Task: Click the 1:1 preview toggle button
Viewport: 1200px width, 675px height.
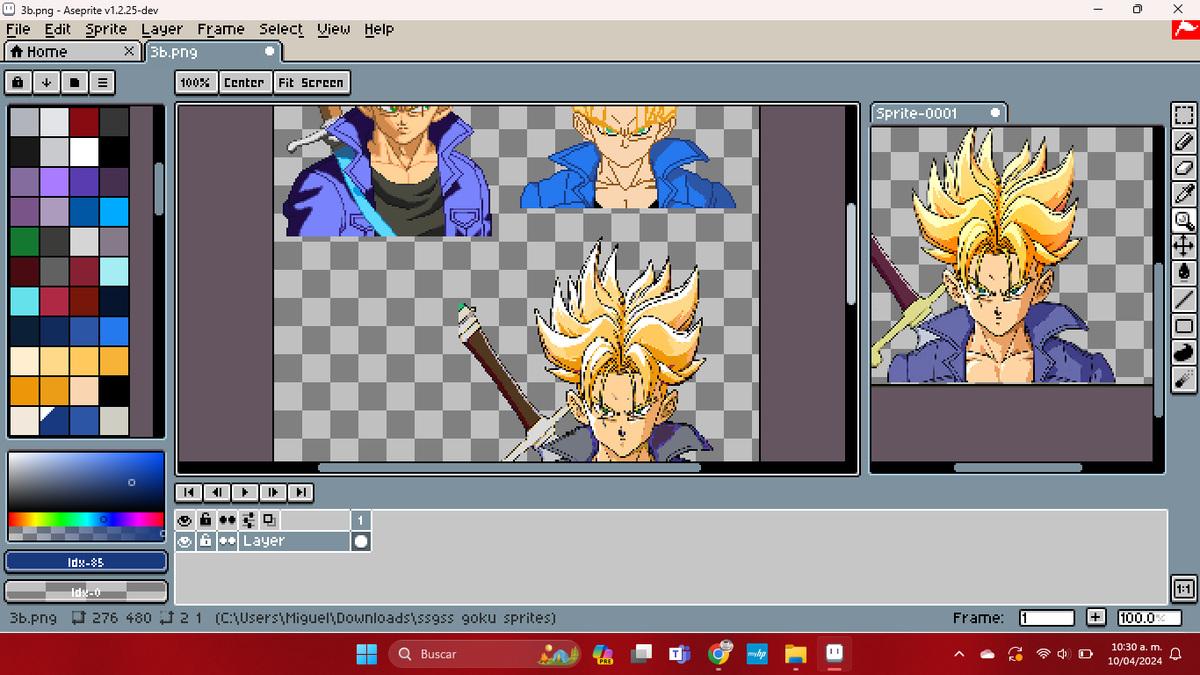Action: (x=1183, y=589)
